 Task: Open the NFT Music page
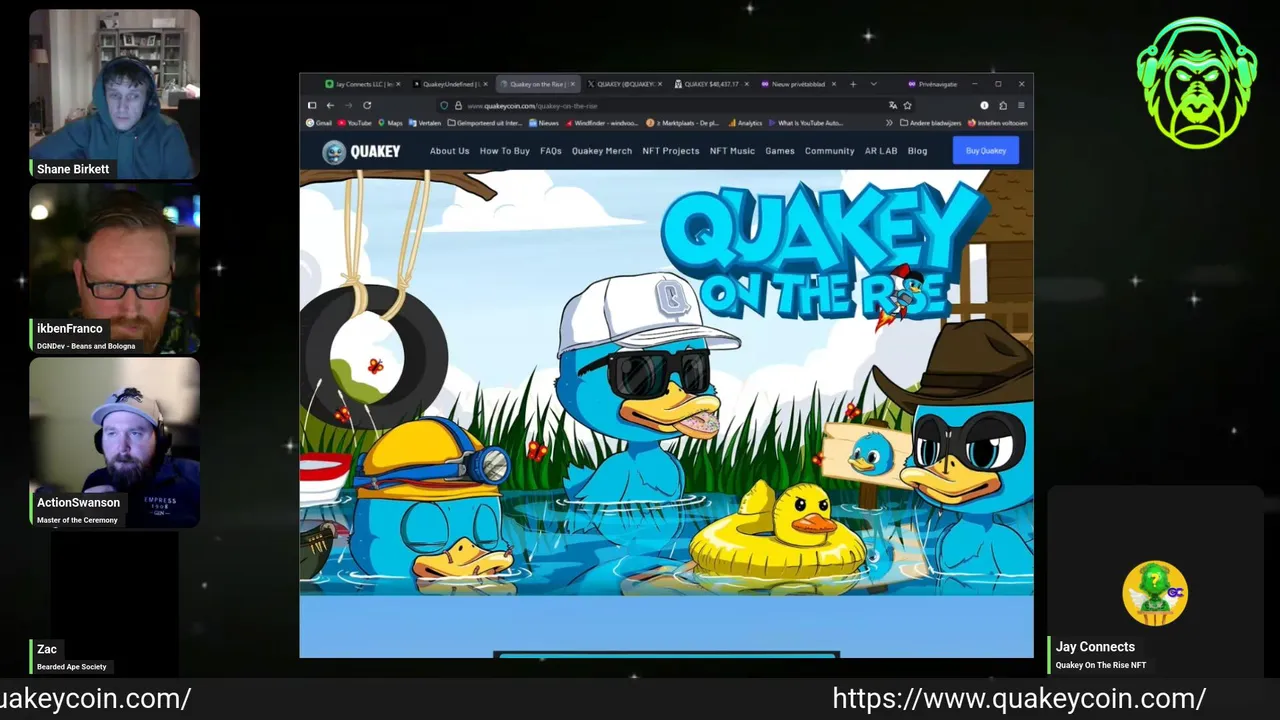(732, 151)
